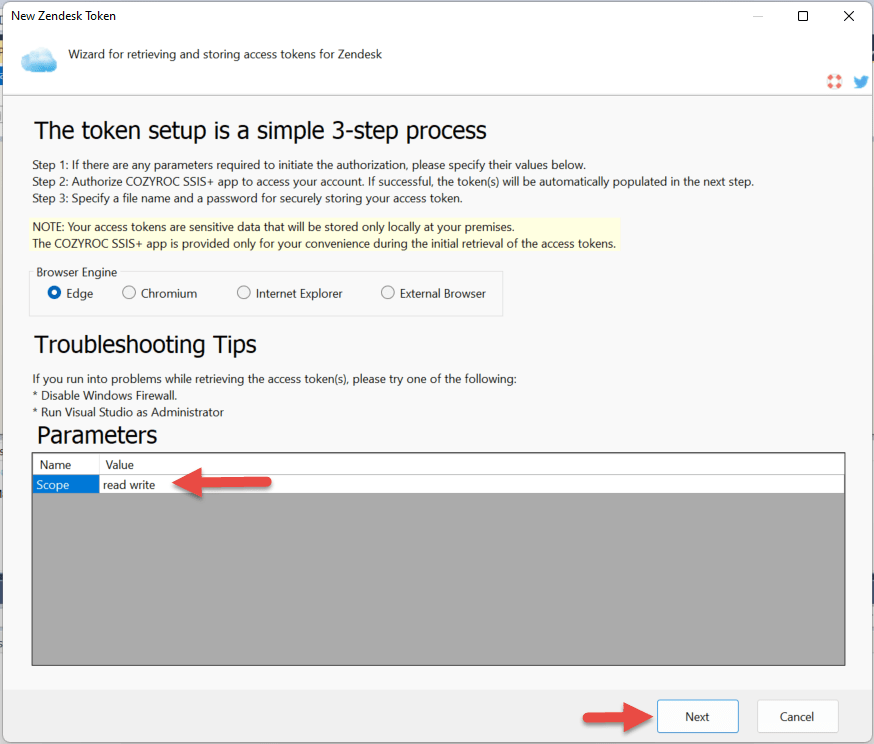This screenshot has height=744, width=874.
Task: Click the Value column header
Action: point(472,465)
